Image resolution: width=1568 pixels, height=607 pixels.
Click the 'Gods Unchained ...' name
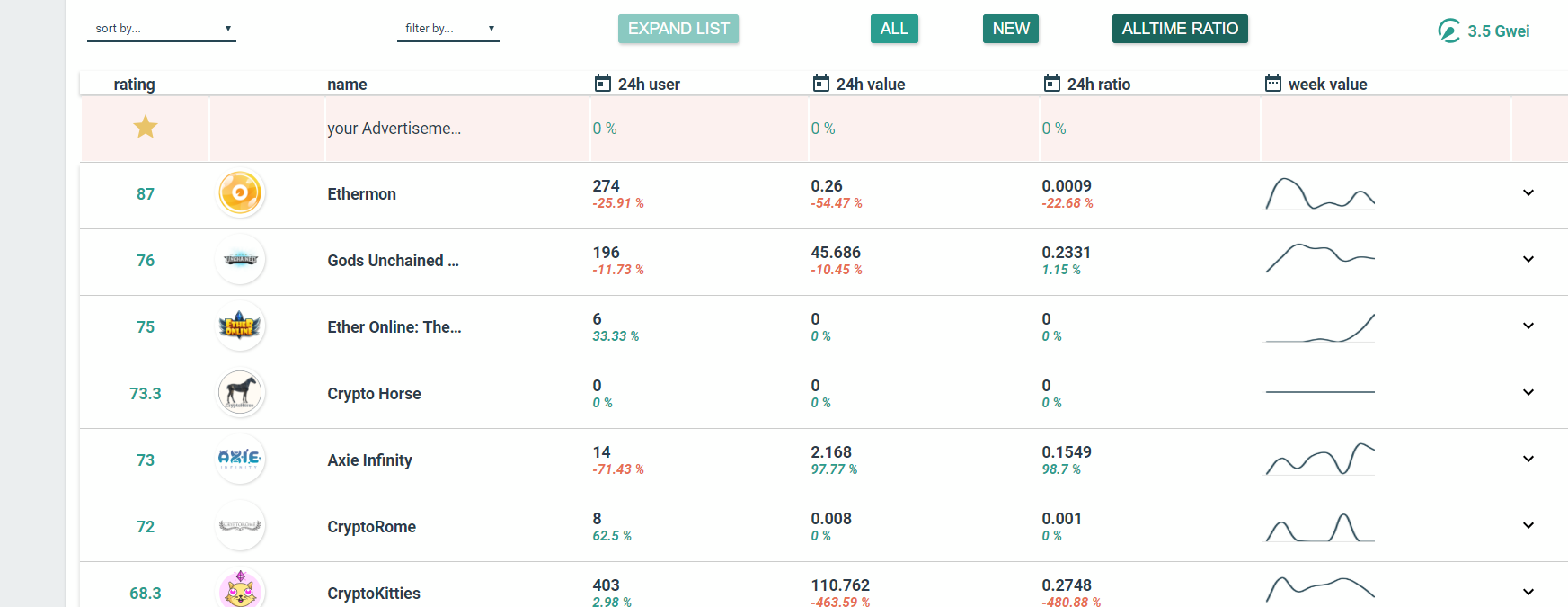(393, 261)
